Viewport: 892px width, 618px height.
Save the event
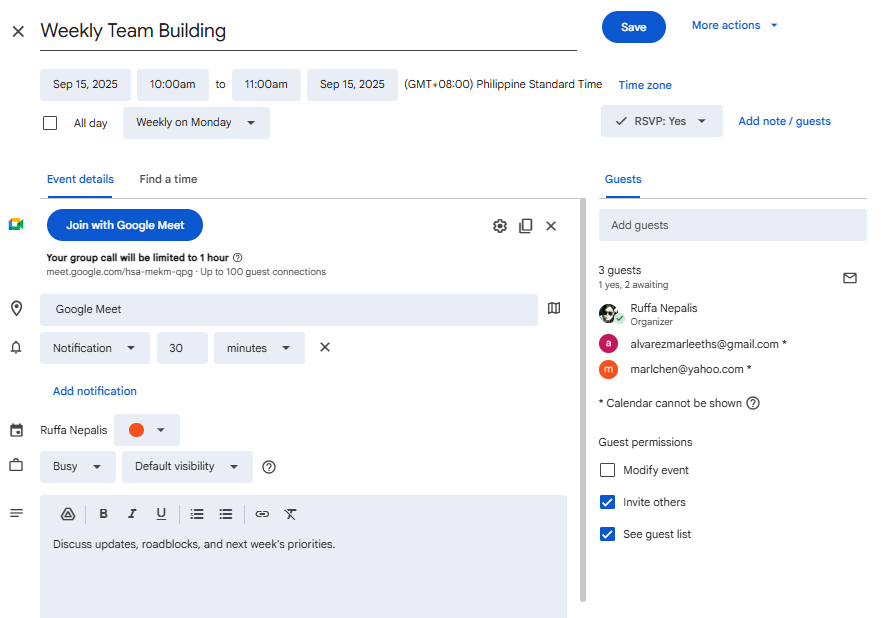[x=634, y=27]
